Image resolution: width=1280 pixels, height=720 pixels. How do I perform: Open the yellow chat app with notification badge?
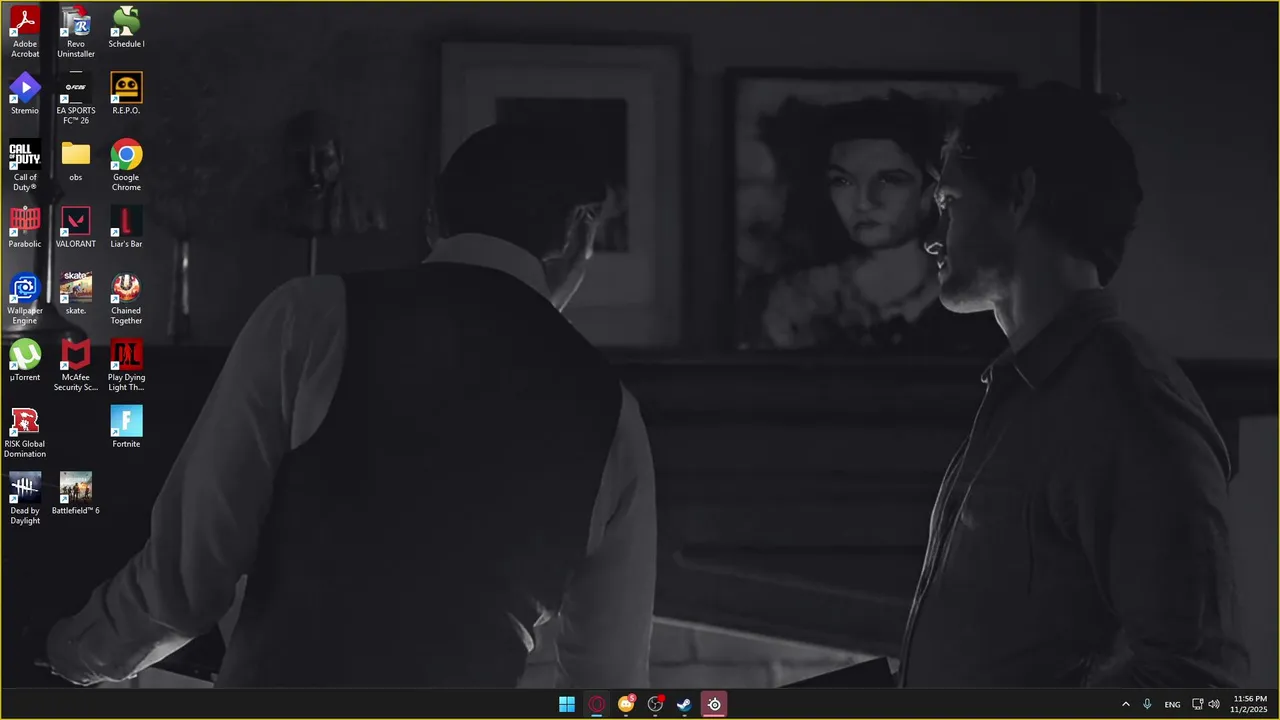coord(626,704)
